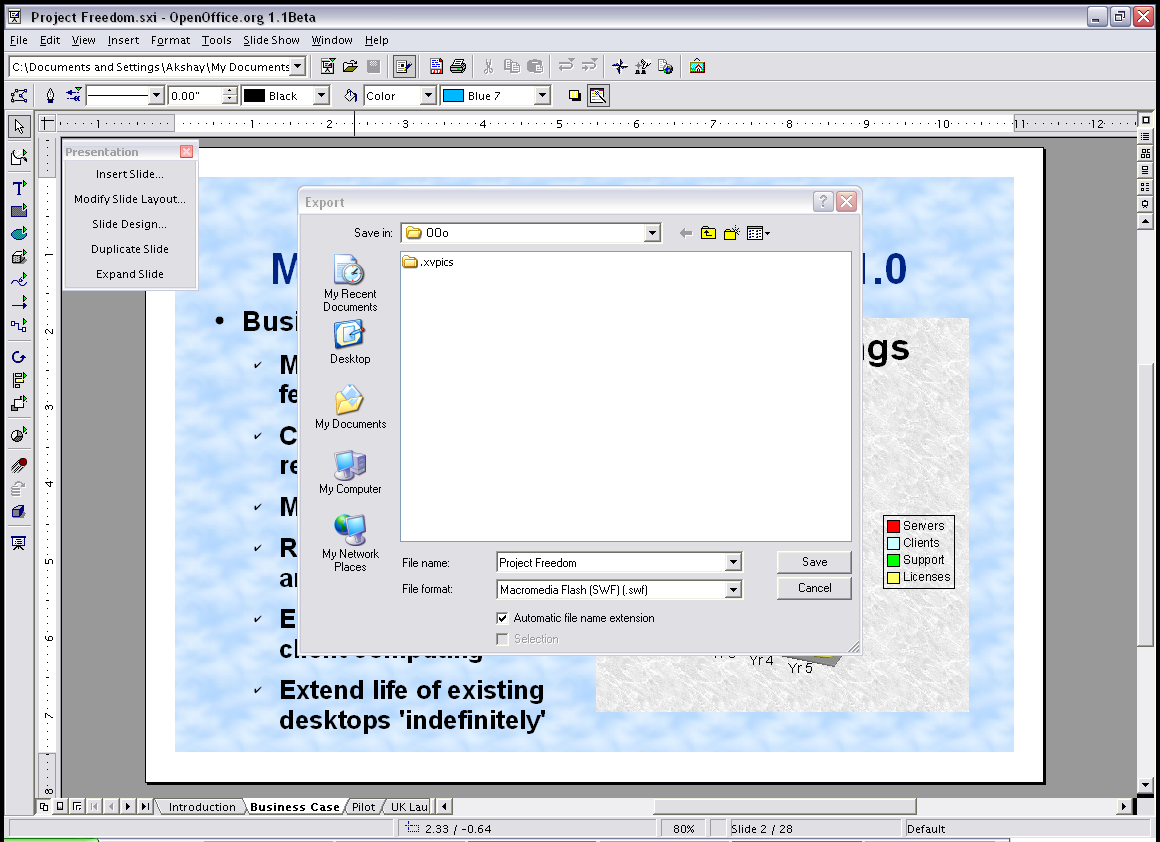Switch to the Pilot slide tab
1160x842 pixels.
point(363,807)
